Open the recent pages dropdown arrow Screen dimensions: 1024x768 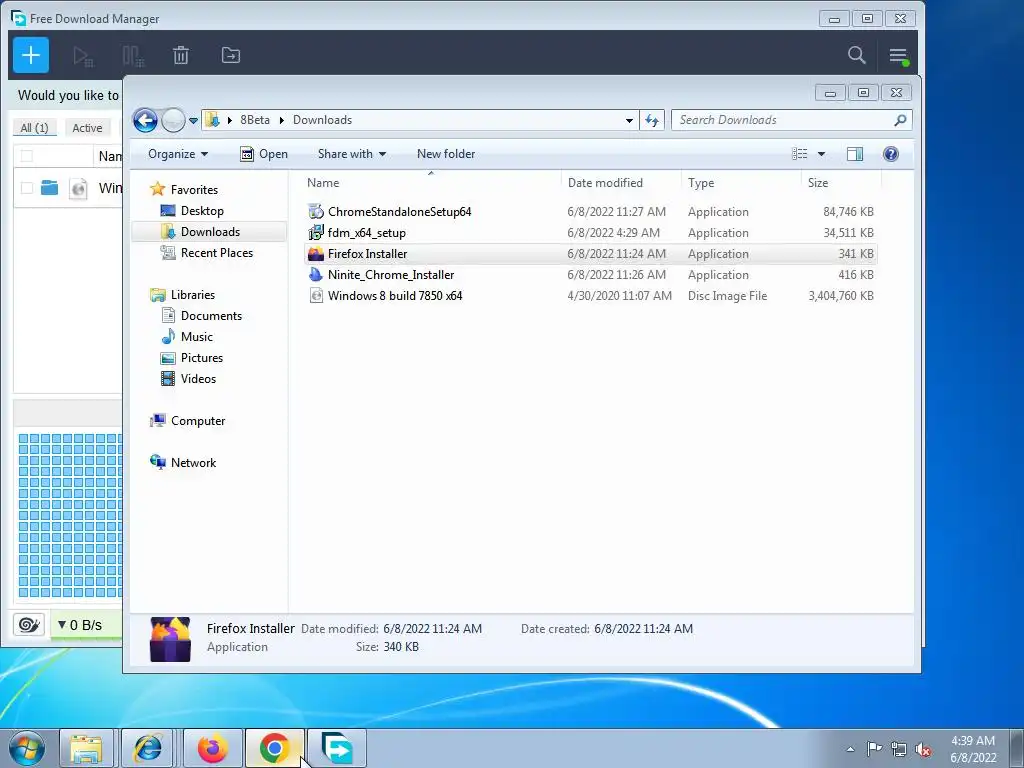[x=193, y=121]
